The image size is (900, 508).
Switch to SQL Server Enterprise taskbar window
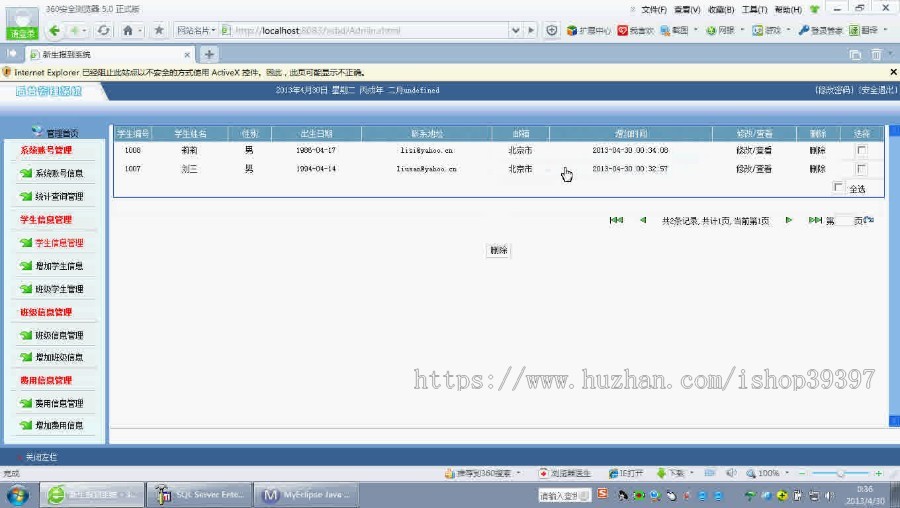(200, 494)
